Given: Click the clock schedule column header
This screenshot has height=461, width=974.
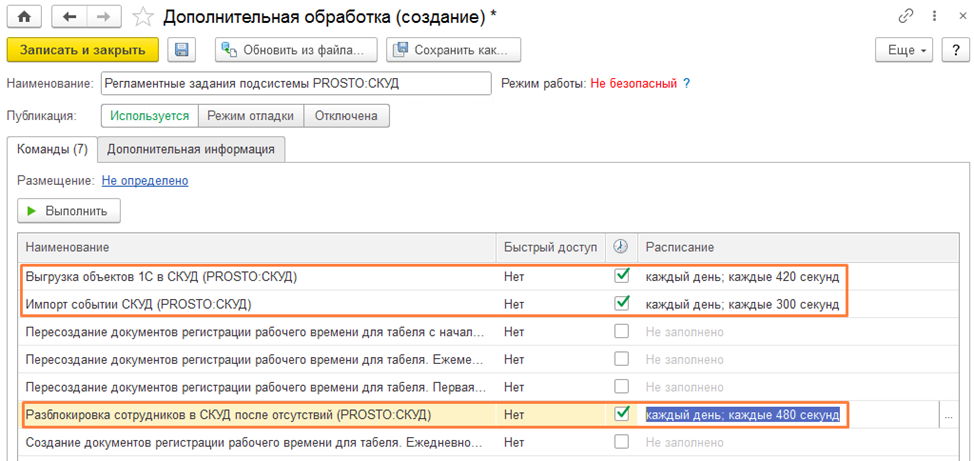Looking at the screenshot, I should (621, 247).
